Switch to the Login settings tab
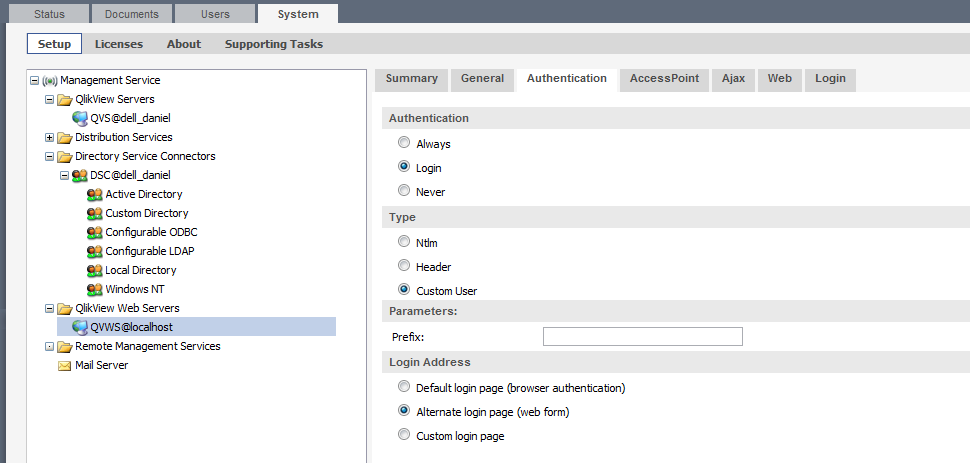The image size is (970, 463). tap(830, 79)
